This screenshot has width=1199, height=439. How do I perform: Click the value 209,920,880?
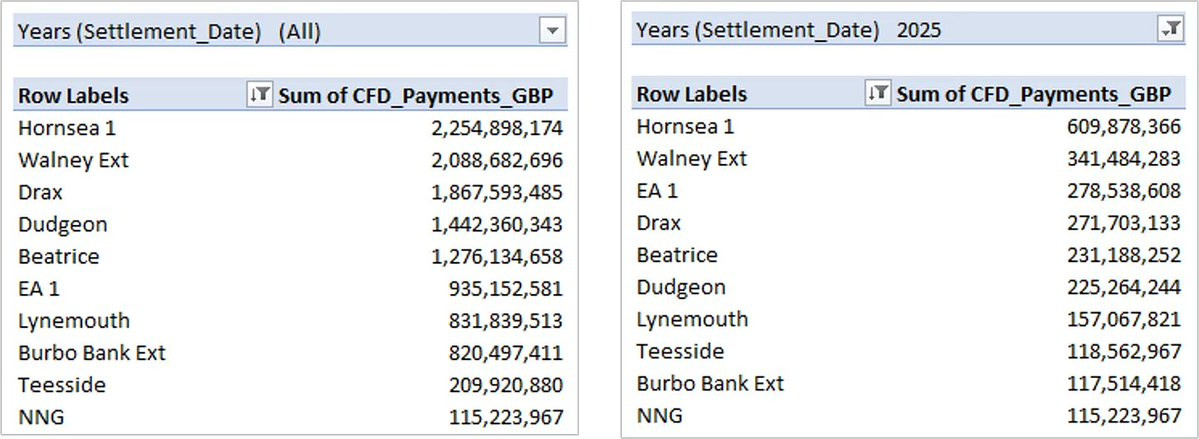tap(506, 385)
